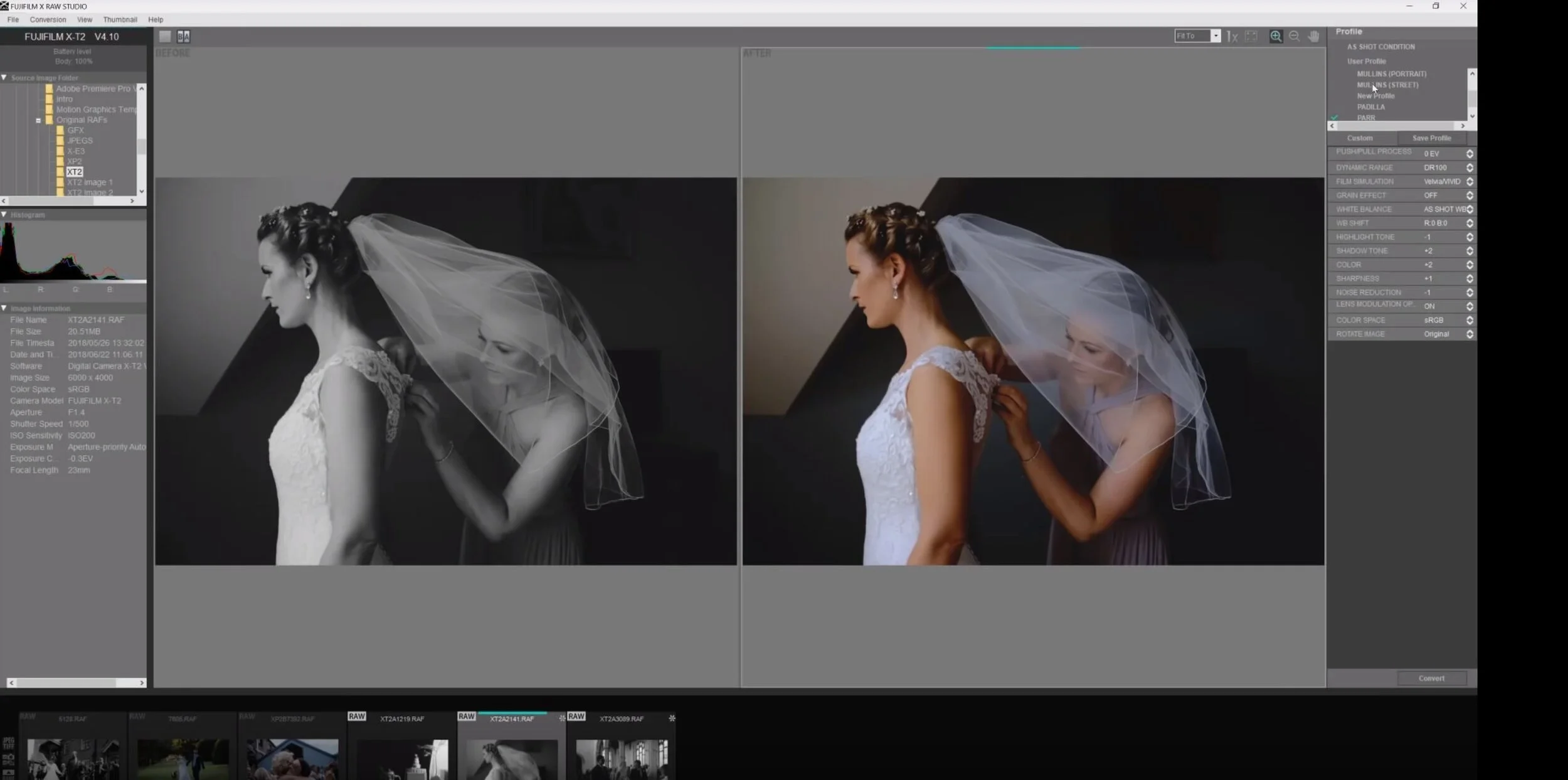This screenshot has width=1568, height=780.
Task: Activate the Hand pan tool
Action: point(1313,36)
